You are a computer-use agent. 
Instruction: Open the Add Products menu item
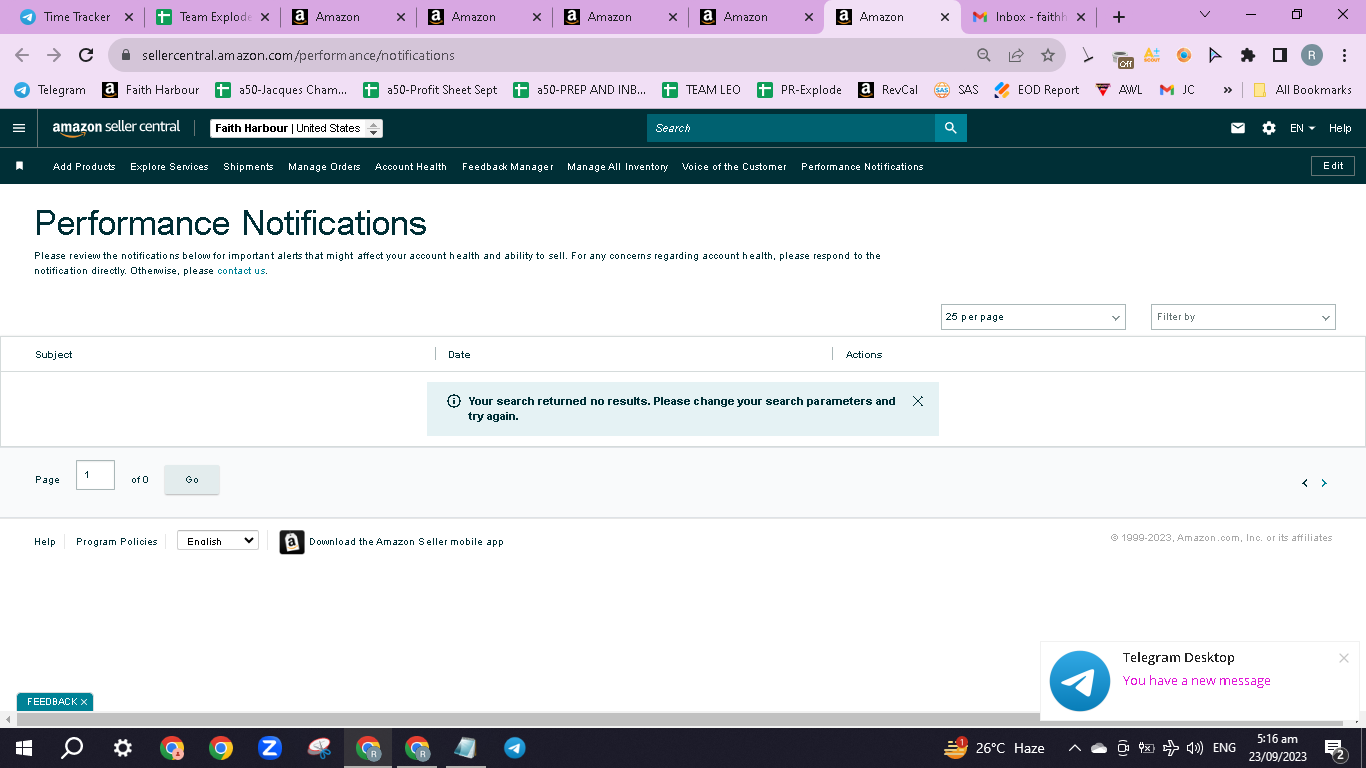point(84,167)
